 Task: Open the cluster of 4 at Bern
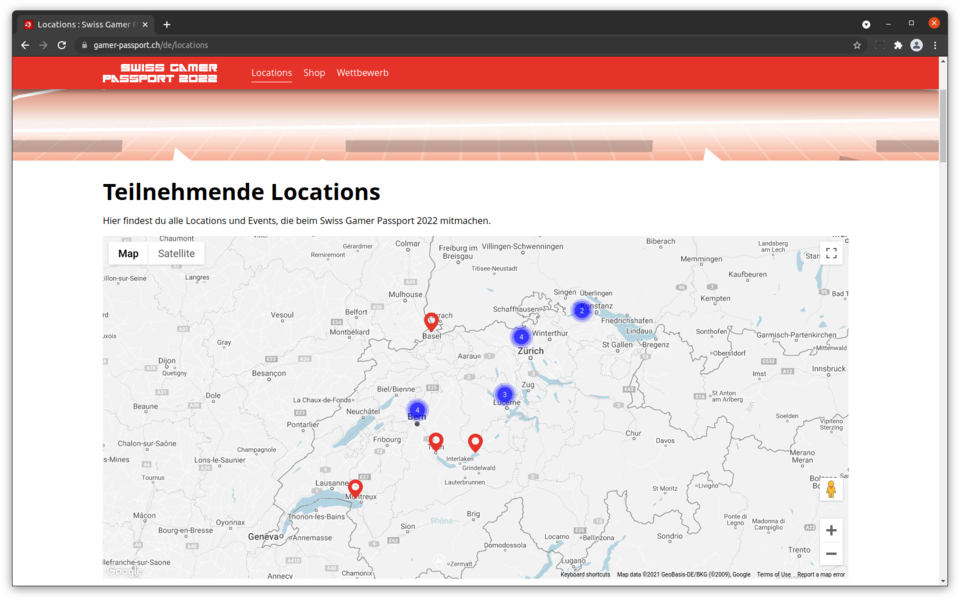point(417,410)
